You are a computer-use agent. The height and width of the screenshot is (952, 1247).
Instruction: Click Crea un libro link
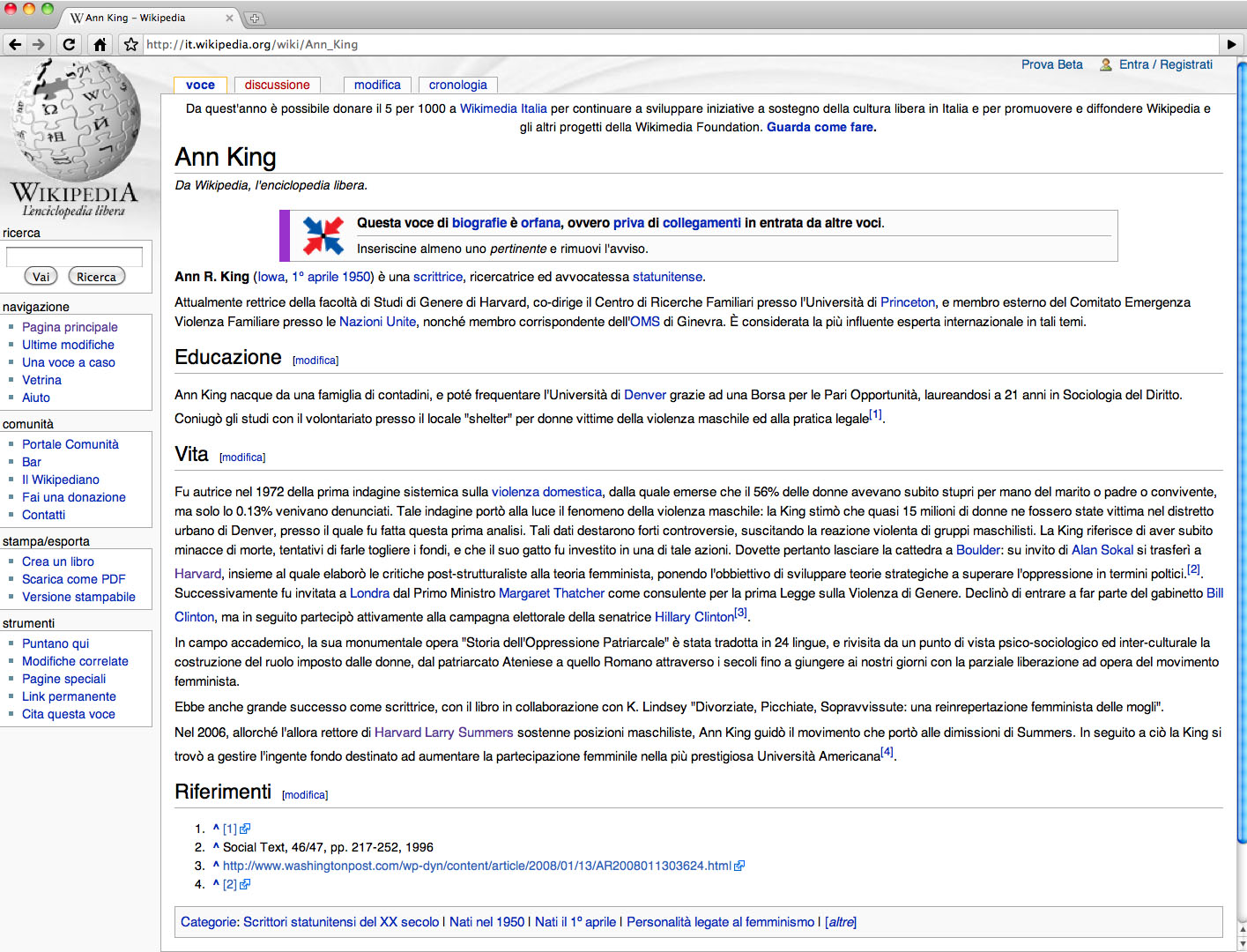pos(58,562)
